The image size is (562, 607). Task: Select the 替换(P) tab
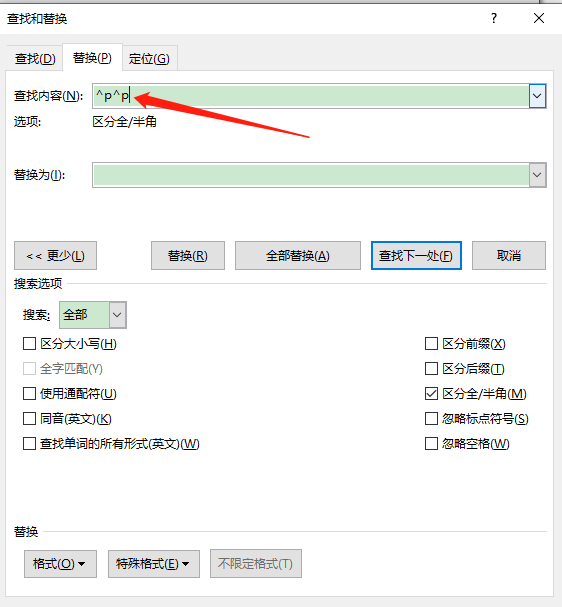pos(93,58)
